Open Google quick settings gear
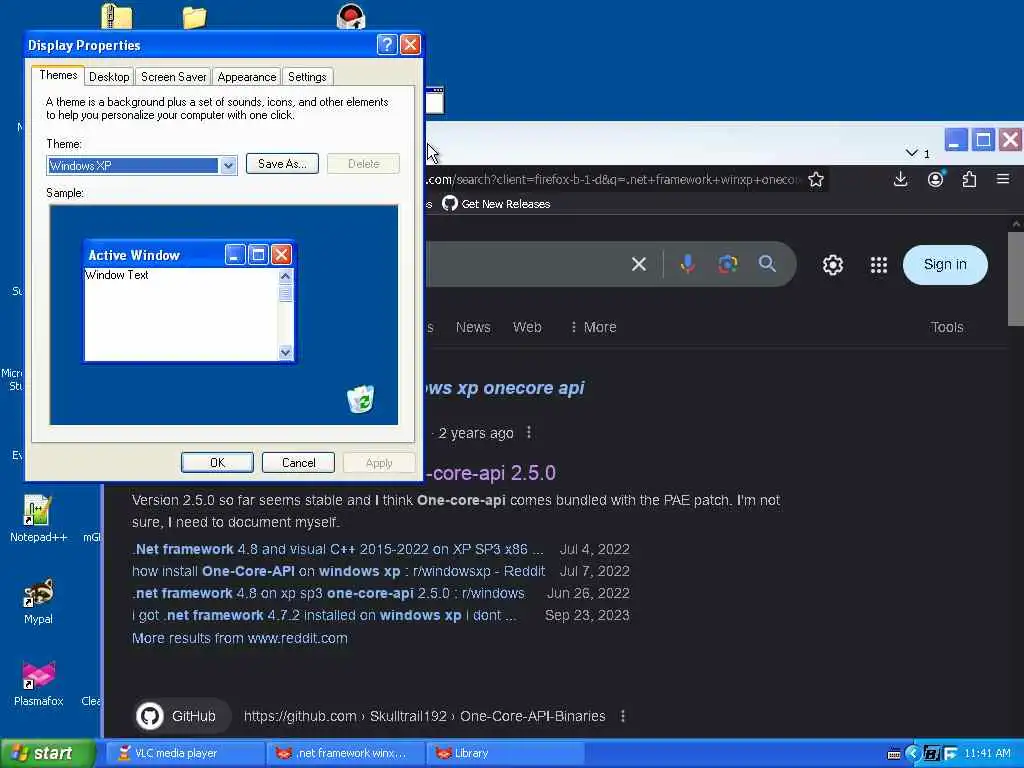The image size is (1024, 768). [x=833, y=264]
